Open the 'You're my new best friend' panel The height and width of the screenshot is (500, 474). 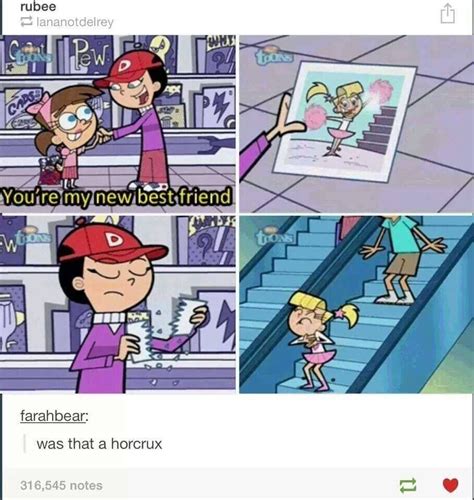tap(118, 124)
